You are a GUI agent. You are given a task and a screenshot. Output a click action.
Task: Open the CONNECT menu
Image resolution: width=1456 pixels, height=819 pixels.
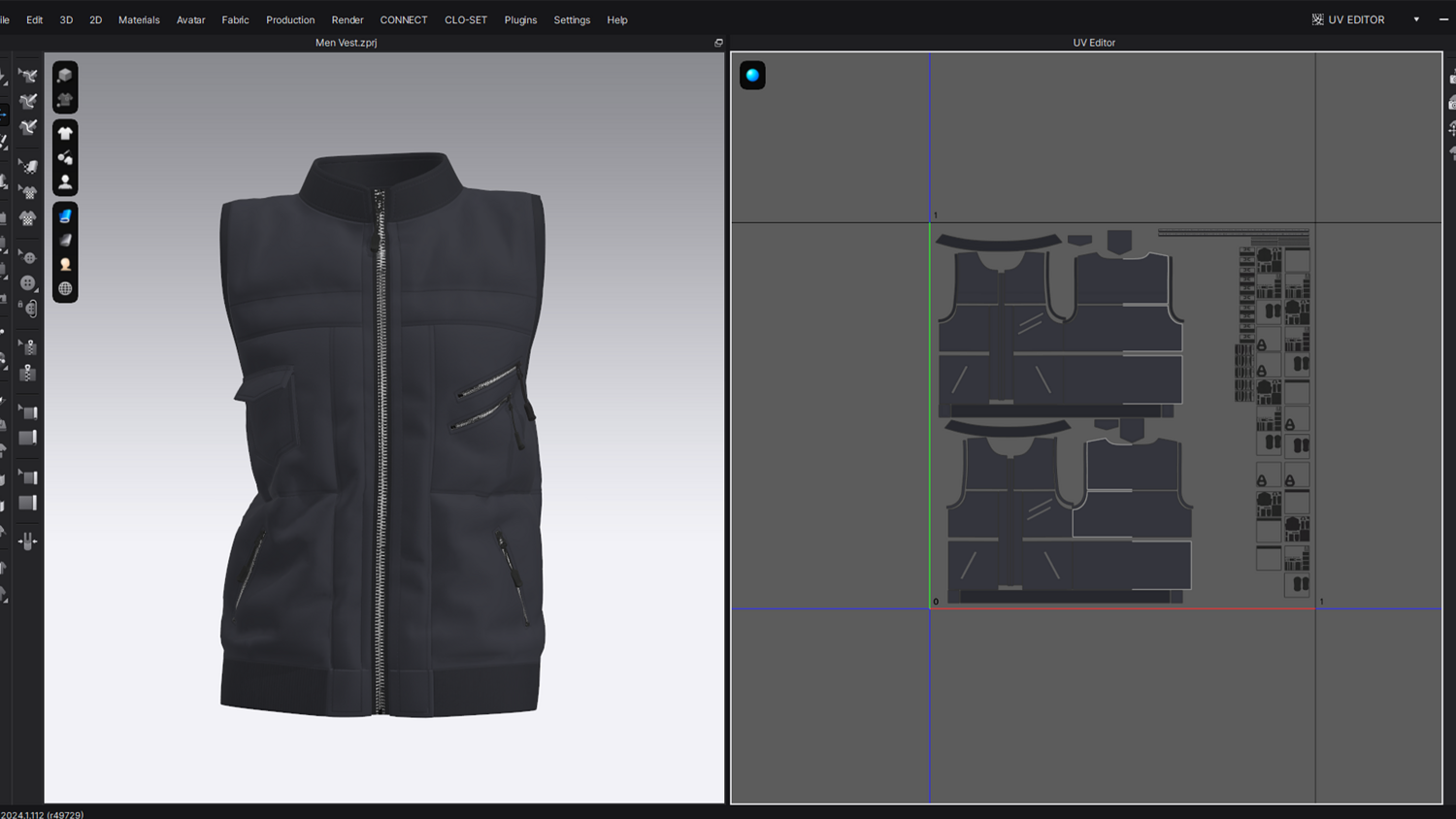pyautogui.click(x=404, y=19)
